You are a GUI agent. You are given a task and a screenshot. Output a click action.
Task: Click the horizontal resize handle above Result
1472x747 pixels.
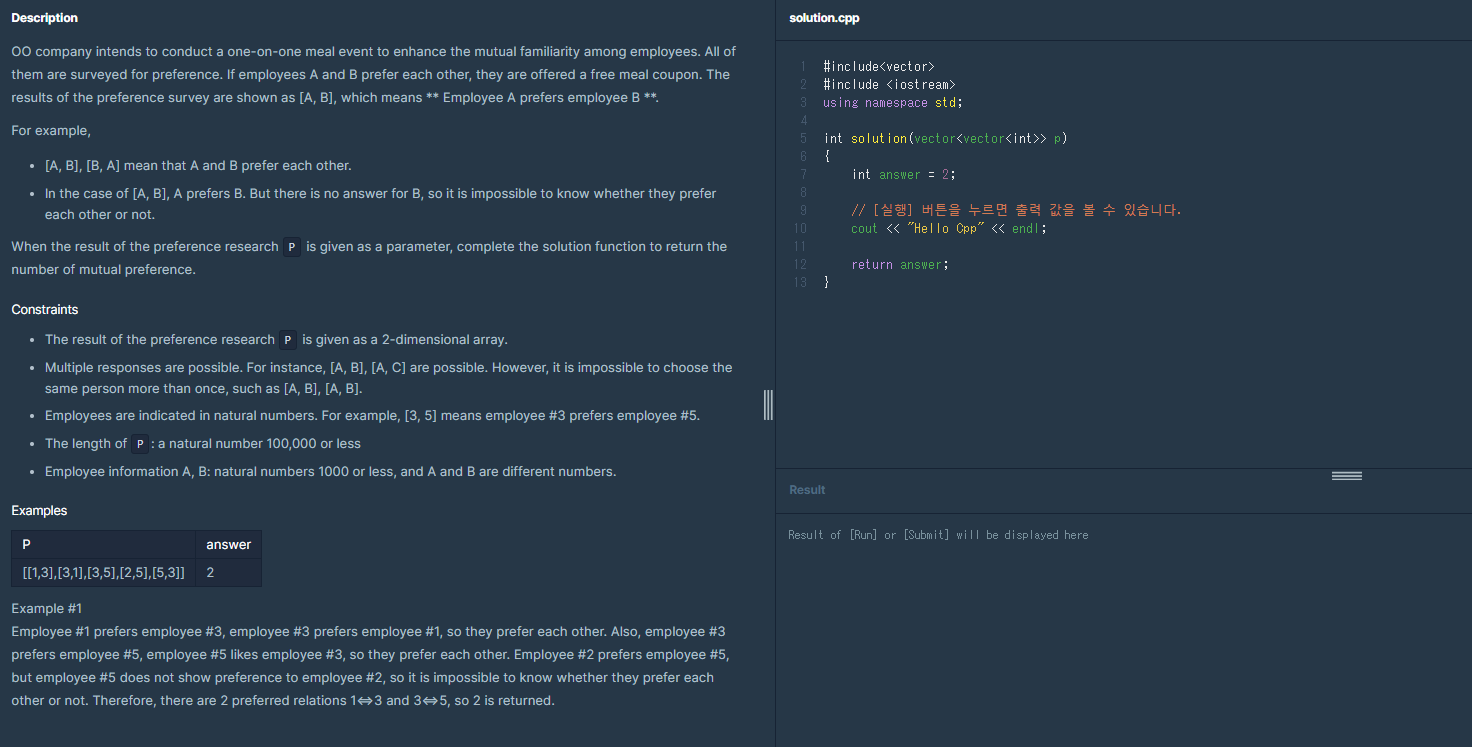[x=1347, y=475]
